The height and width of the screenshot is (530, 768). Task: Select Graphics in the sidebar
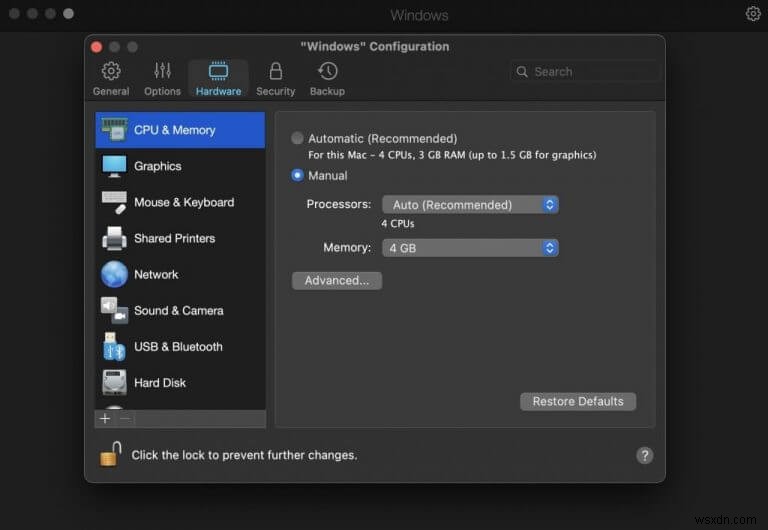pos(180,166)
